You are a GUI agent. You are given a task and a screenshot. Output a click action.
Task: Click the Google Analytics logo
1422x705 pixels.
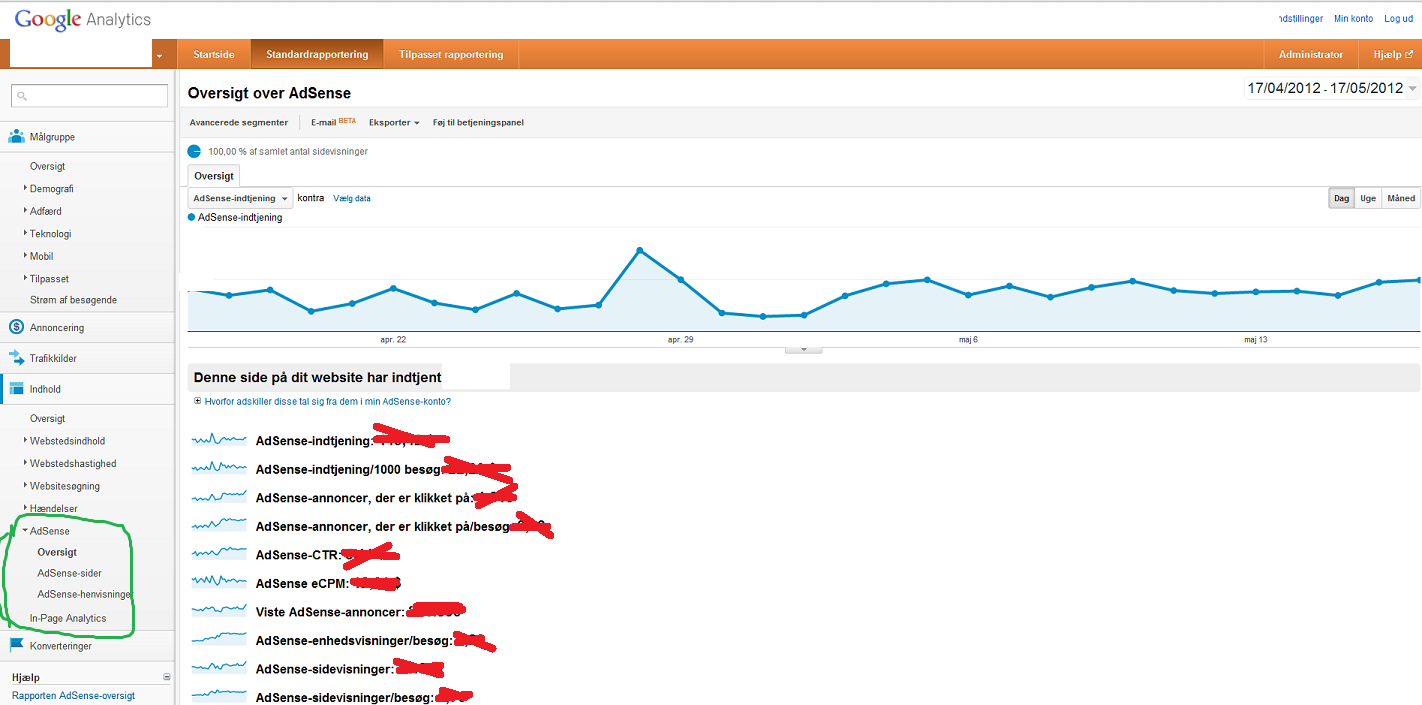point(82,19)
